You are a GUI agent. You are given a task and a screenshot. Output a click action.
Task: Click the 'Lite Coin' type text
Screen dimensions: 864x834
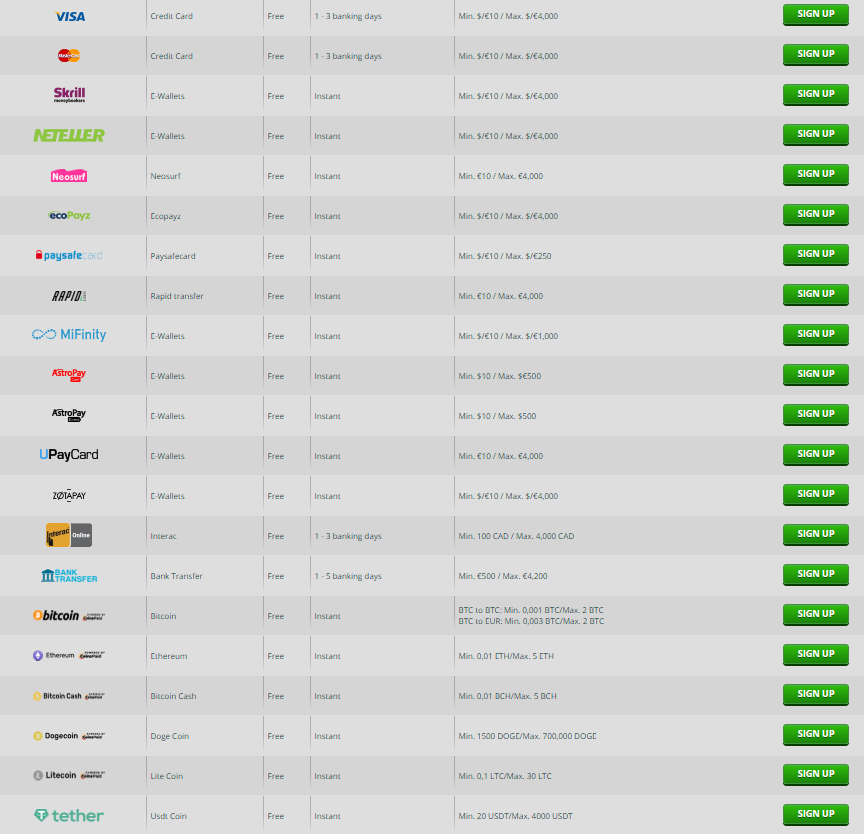pyautogui.click(x=167, y=776)
